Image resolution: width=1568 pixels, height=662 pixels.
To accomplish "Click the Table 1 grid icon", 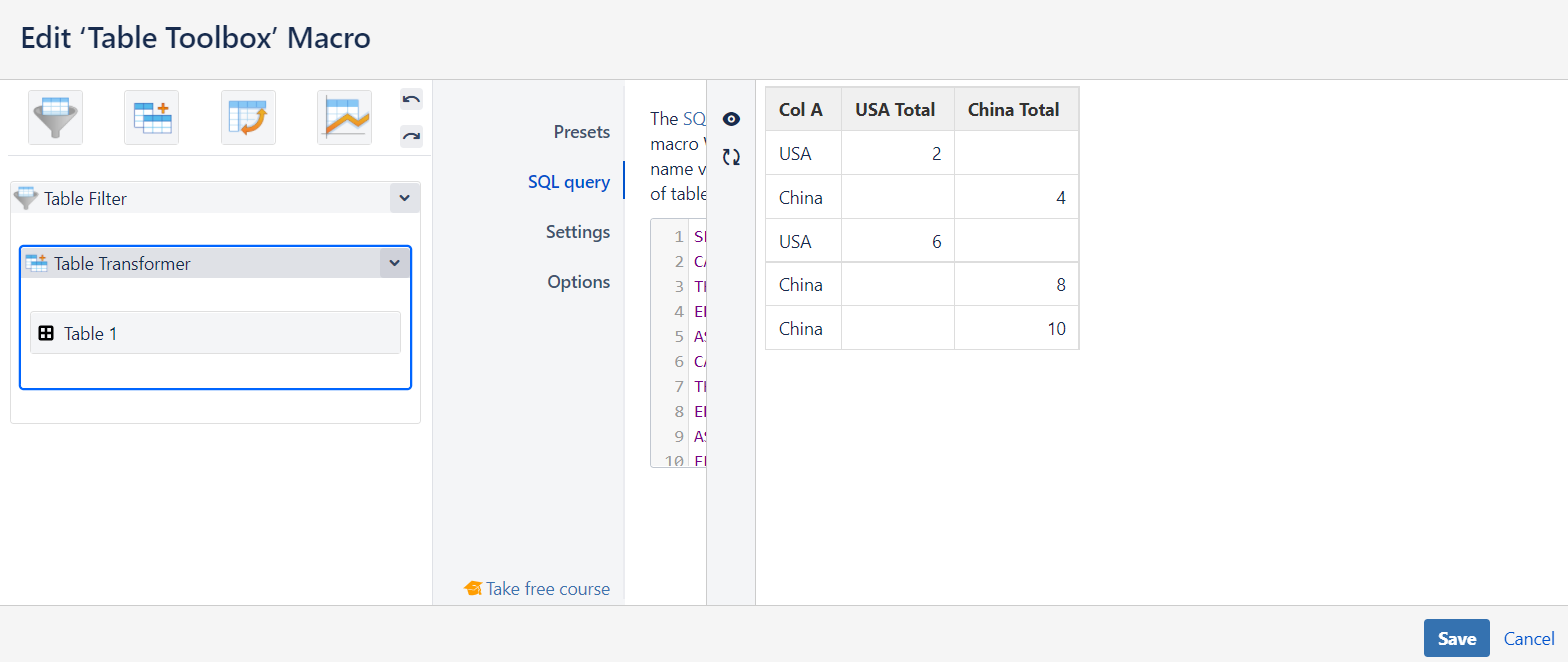I will (x=46, y=333).
